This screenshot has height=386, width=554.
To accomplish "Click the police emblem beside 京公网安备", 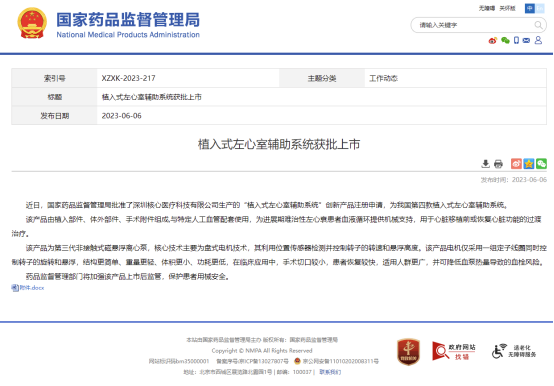I will [297, 361].
